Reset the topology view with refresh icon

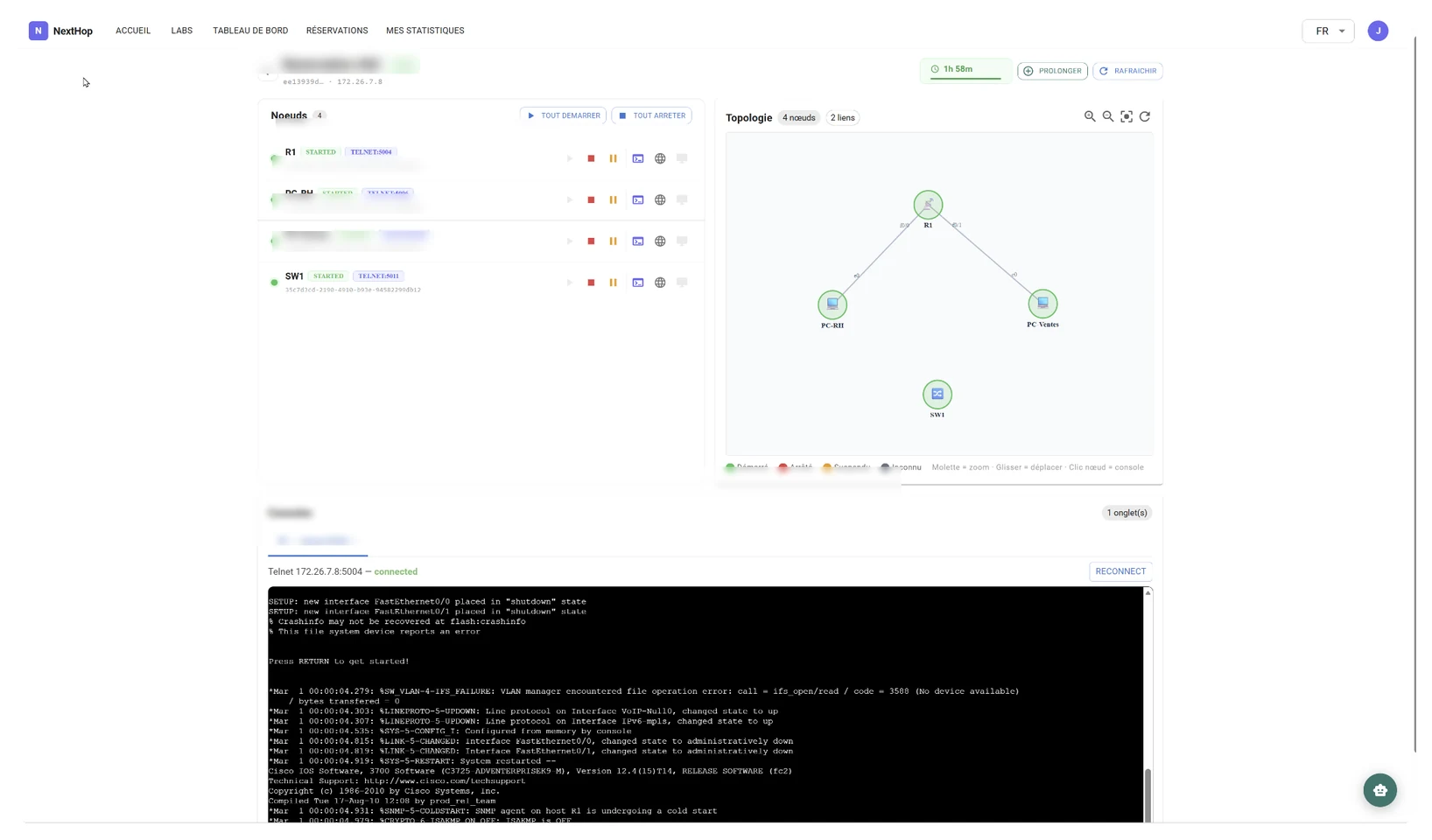[1145, 116]
